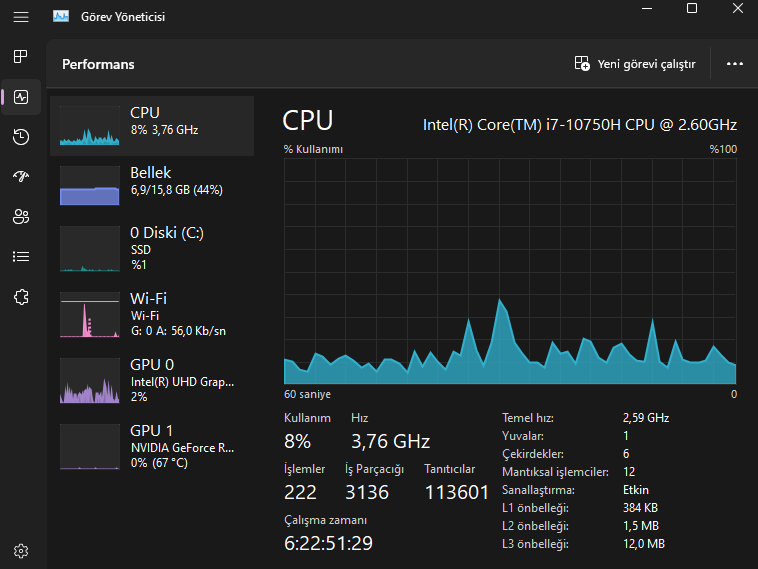This screenshot has height=569, width=758.
Task: Open Task Manager settings gear
Action: [x=21, y=550]
